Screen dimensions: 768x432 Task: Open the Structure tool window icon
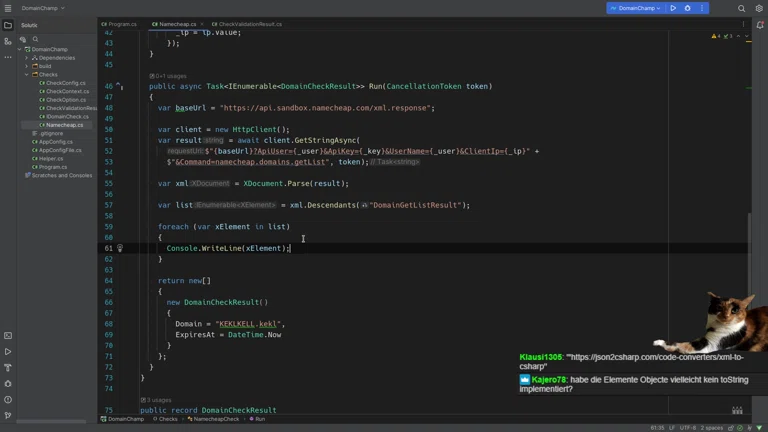point(8,42)
